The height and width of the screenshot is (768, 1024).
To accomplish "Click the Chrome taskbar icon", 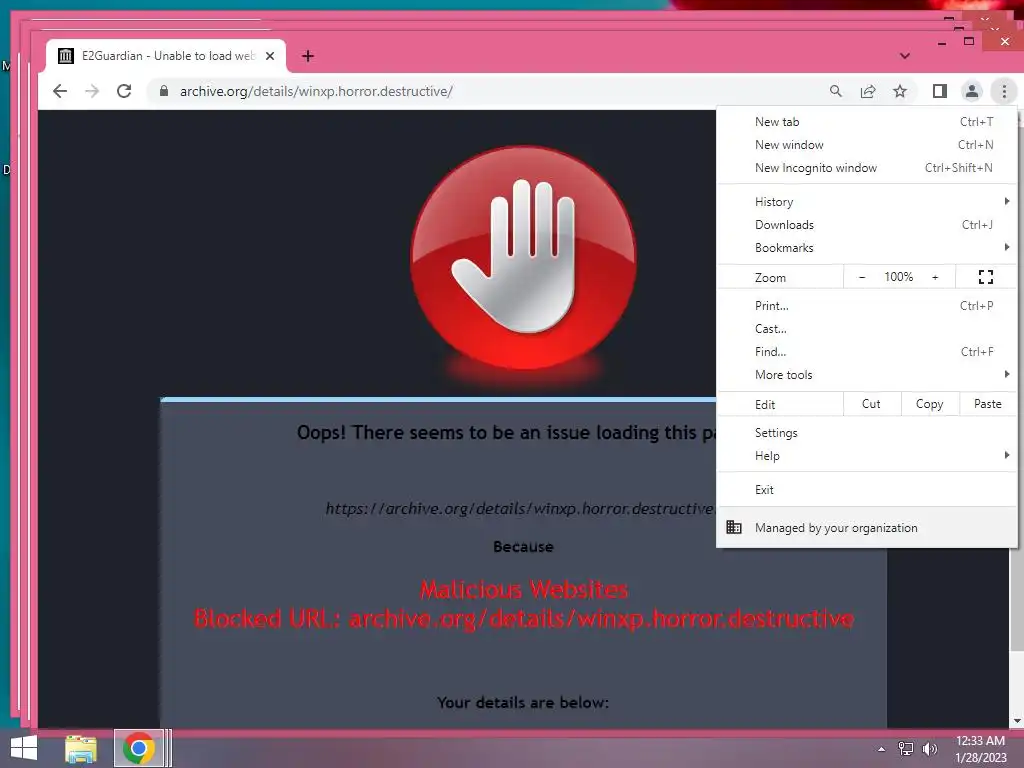I will tap(138, 748).
